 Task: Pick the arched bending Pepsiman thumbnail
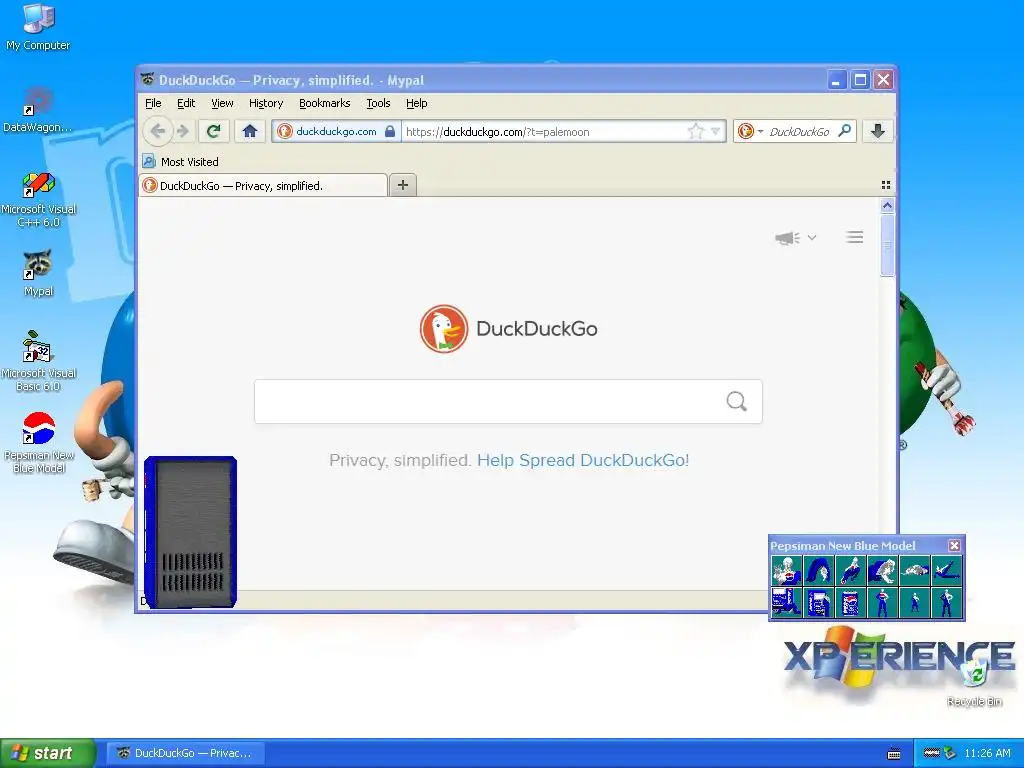[818, 570]
